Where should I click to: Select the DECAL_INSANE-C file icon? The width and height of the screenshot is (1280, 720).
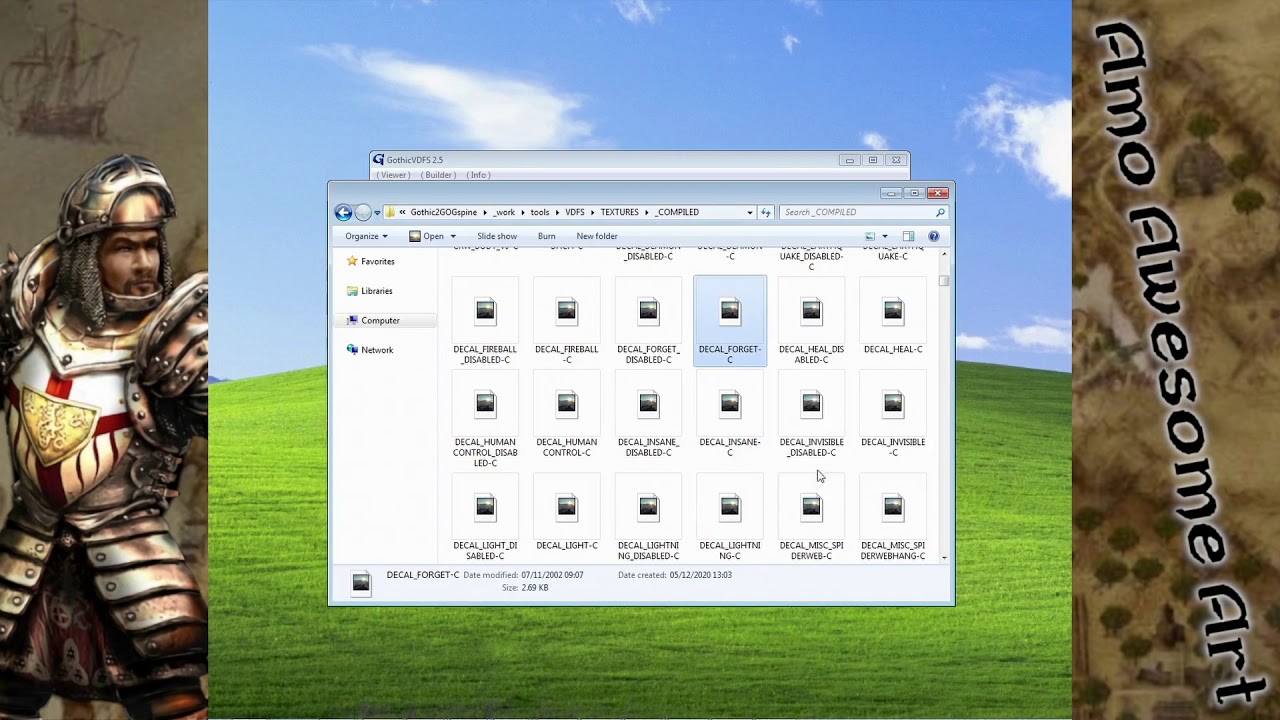click(x=730, y=404)
